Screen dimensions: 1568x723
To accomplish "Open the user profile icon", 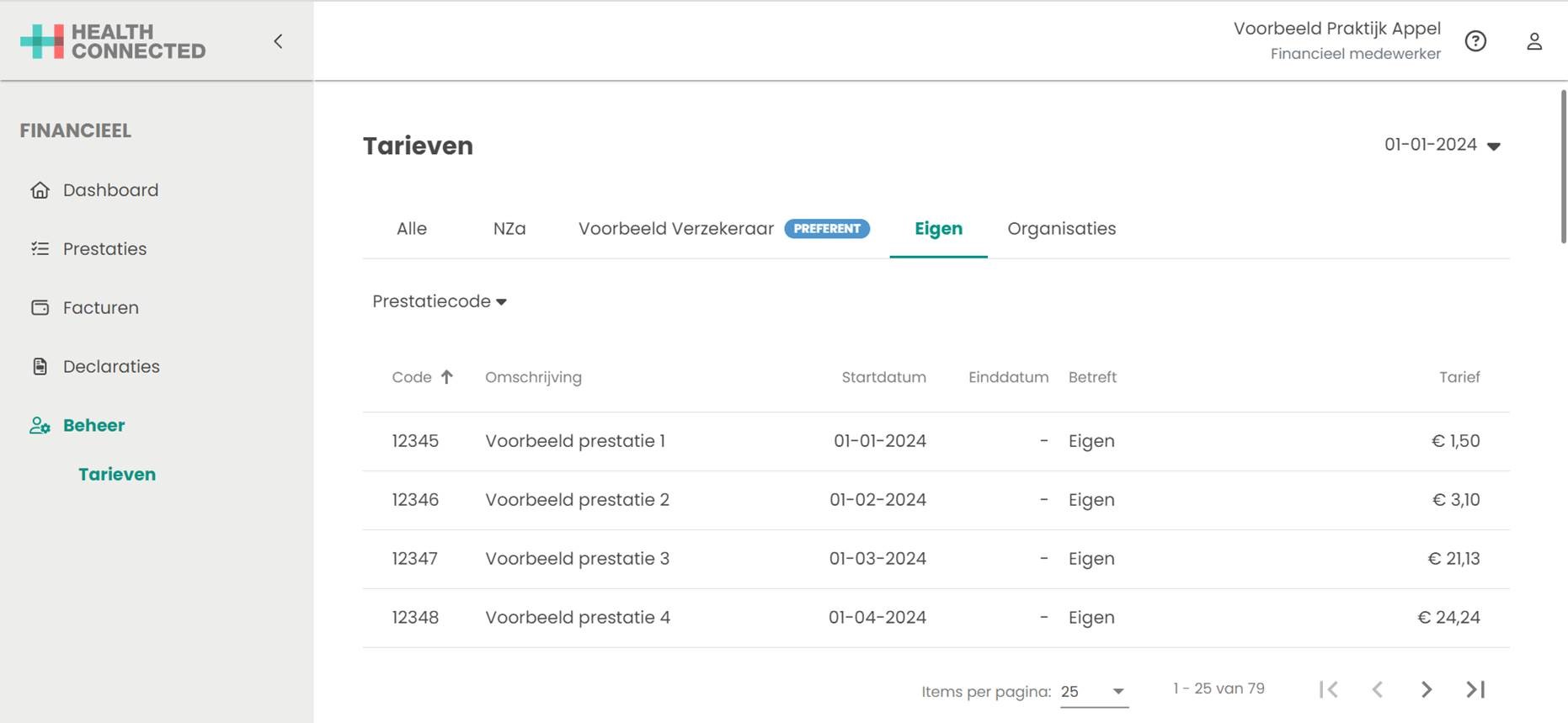I will pyautogui.click(x=1533, y=41).
